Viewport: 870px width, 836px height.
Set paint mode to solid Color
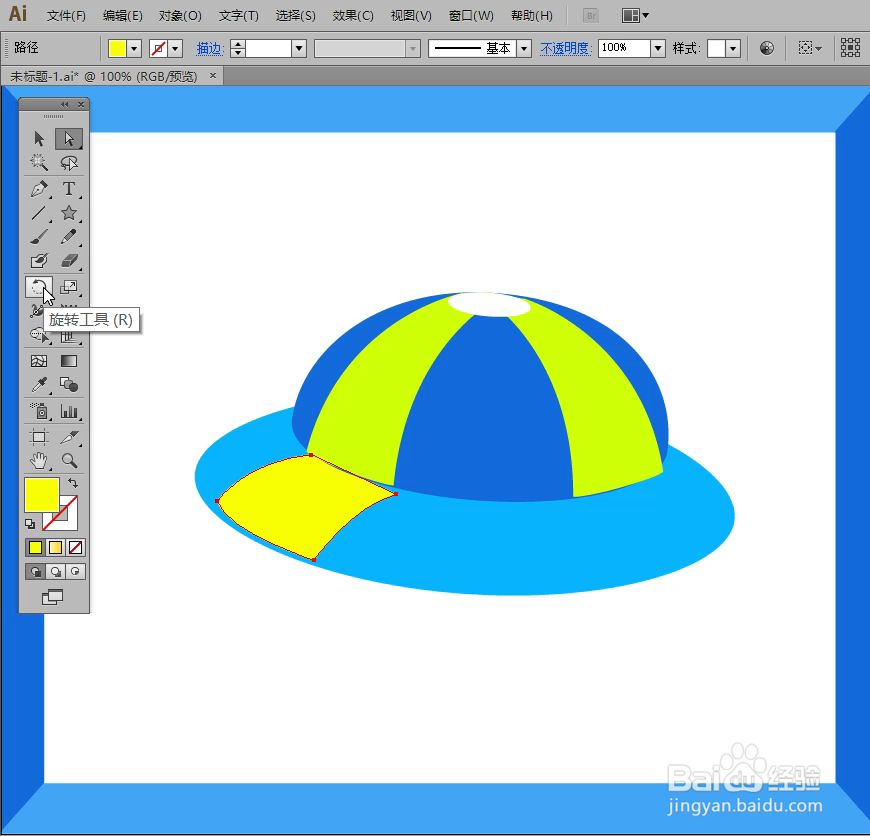(x=36, y=548)
